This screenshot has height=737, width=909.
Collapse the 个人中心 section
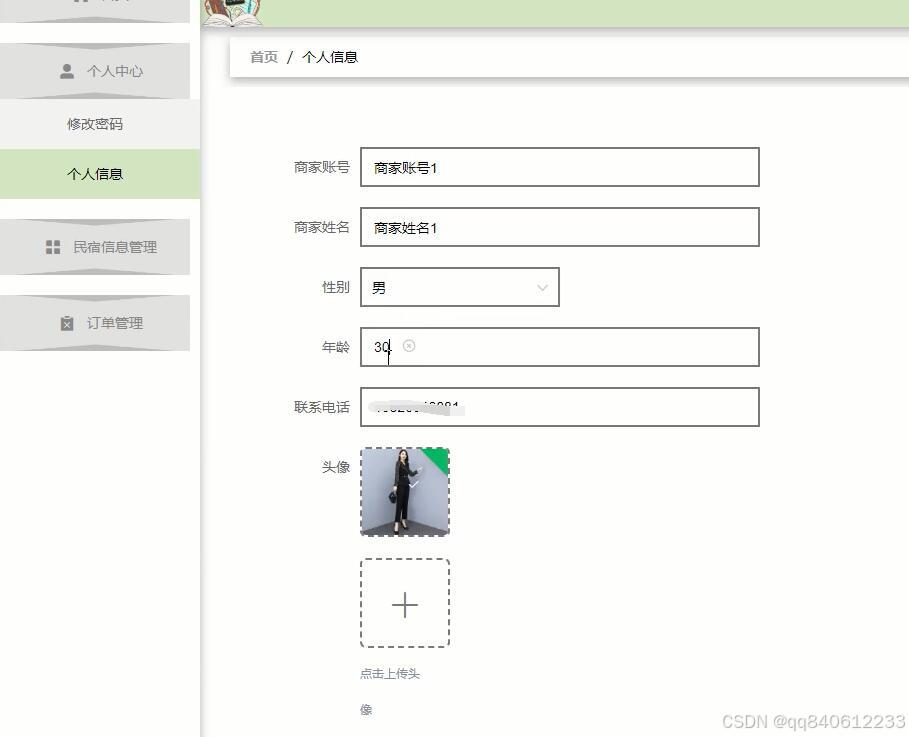(x=95, y=70)
